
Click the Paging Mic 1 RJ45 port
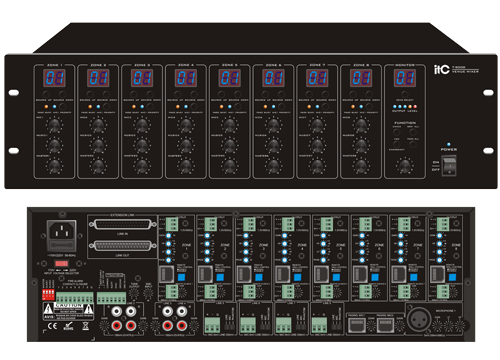[357, 325]
